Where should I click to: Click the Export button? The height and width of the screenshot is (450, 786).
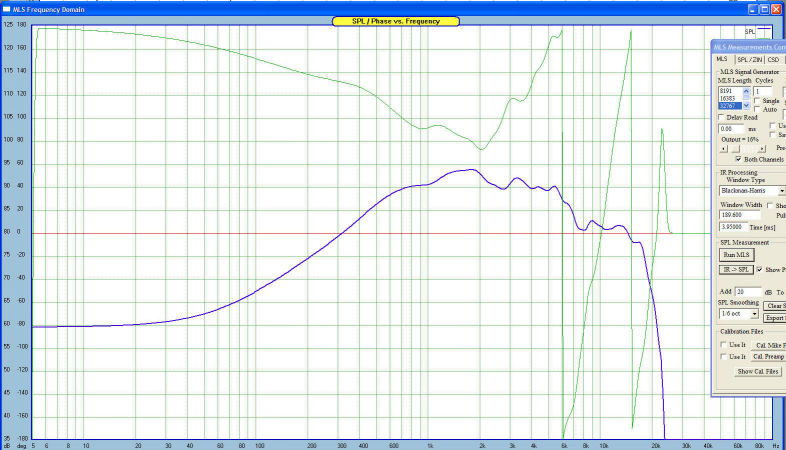pyautogui.click(x=775, y=318)
